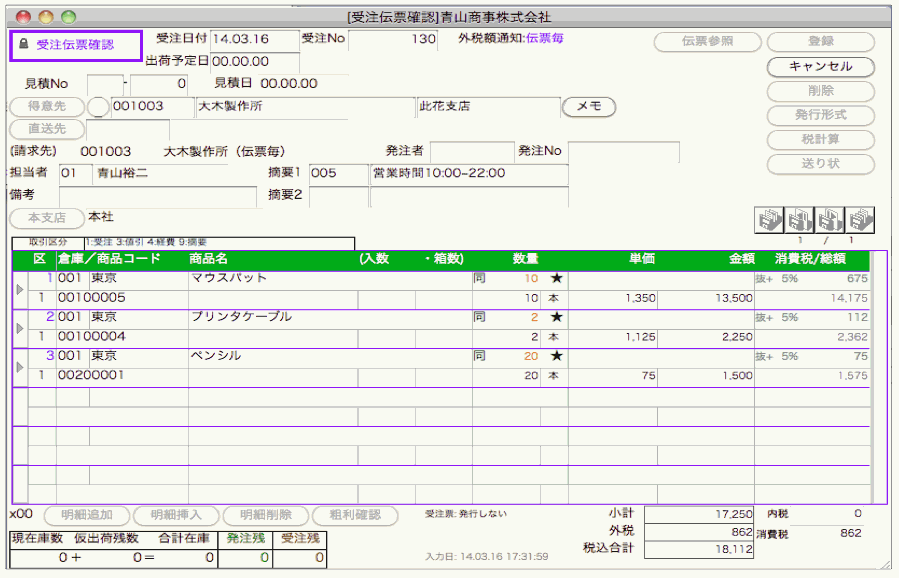Click into the 摘要2 code field
The height and width of the screenshot is (578, 899).
(339, 196)
